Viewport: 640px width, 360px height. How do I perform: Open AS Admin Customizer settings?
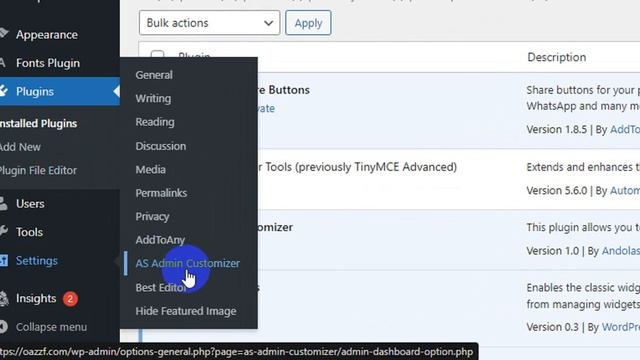187,263
